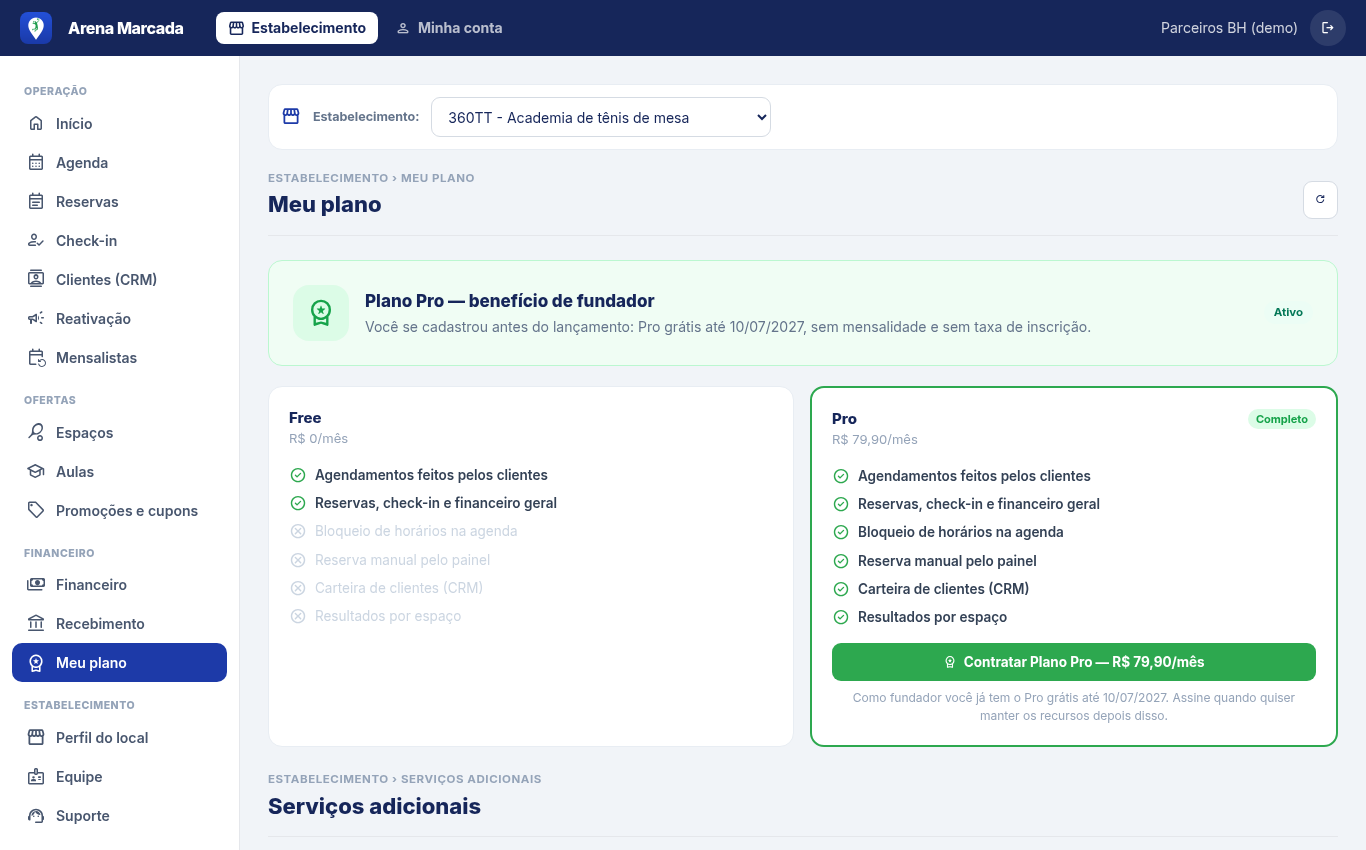Click the logout icon button

coord(1328,28)
